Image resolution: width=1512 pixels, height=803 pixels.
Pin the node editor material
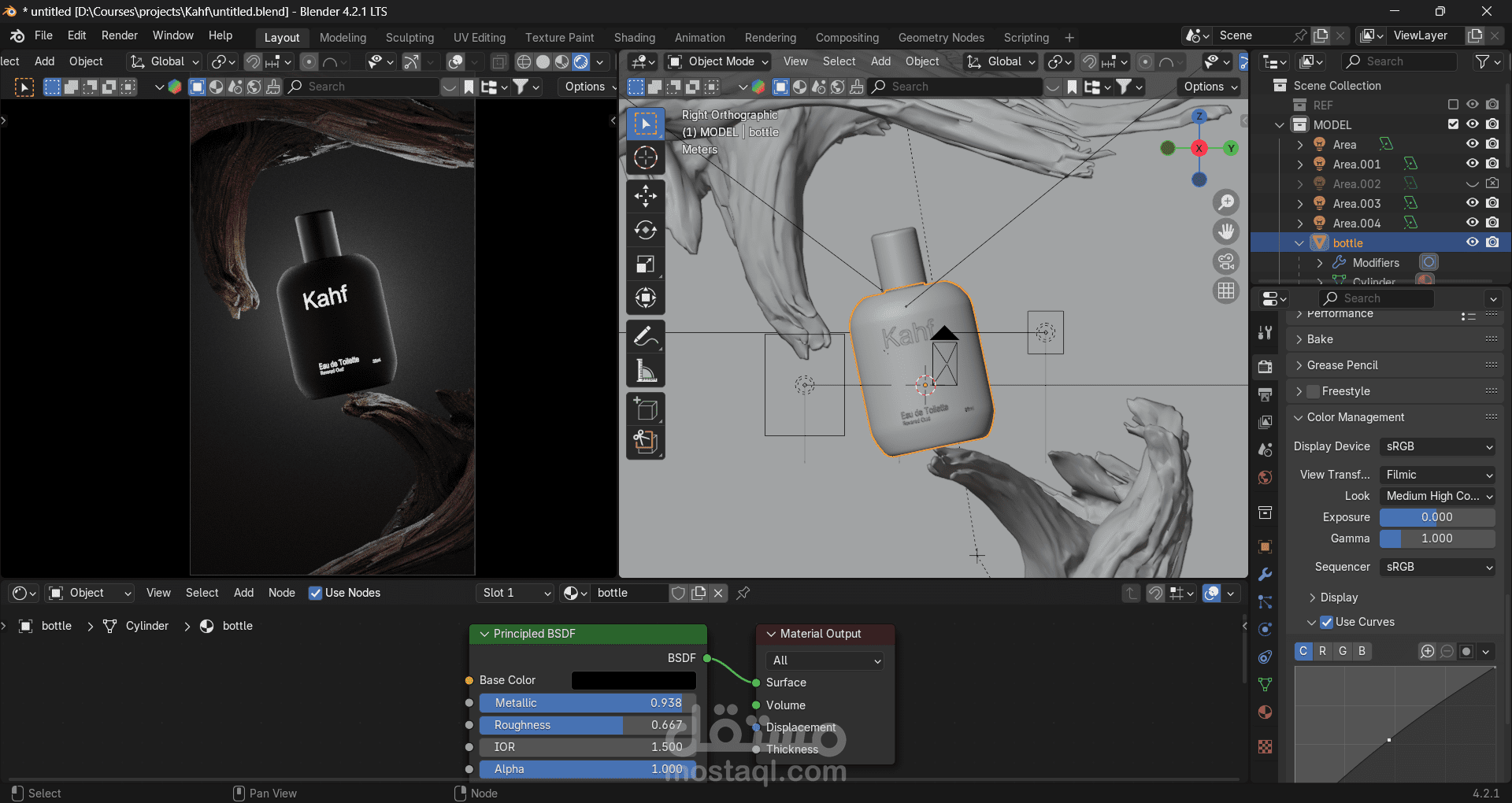pyautogui.click(x=743, y=593)
